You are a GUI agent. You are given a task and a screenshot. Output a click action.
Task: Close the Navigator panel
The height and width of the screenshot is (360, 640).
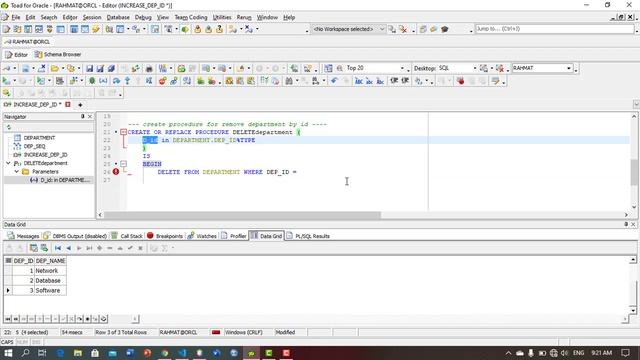tap(90, 116)
